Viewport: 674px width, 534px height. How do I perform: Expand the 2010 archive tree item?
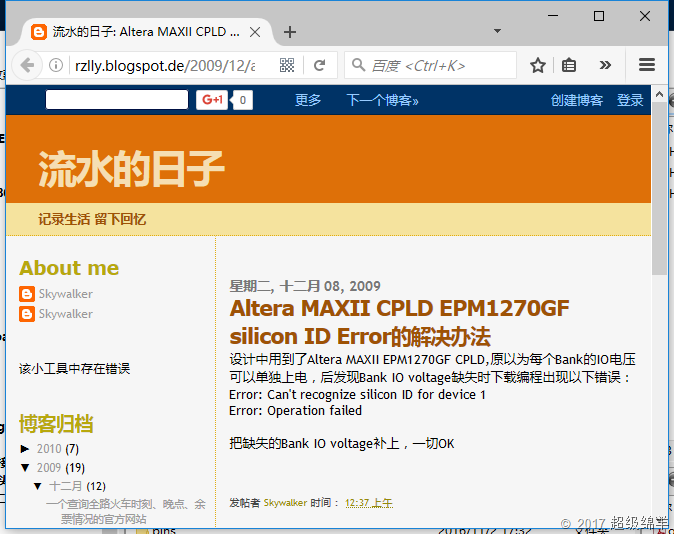click(x=26, y=449)
